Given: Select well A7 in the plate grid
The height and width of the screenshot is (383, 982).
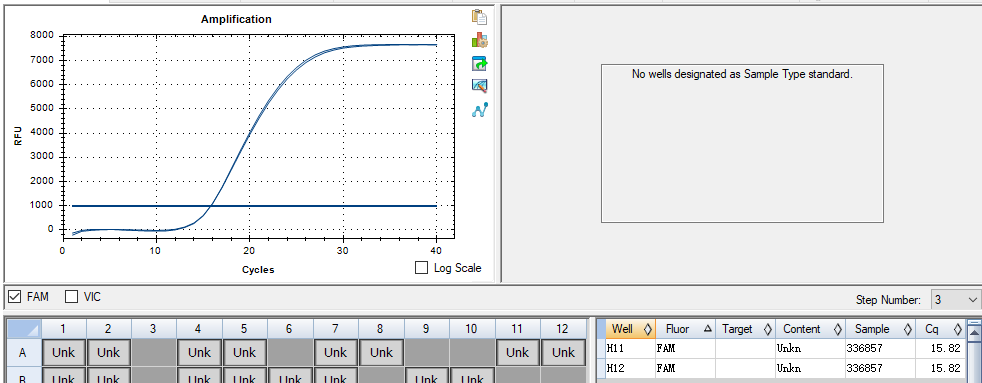Looking at the screenshot, I should (336, 352).
